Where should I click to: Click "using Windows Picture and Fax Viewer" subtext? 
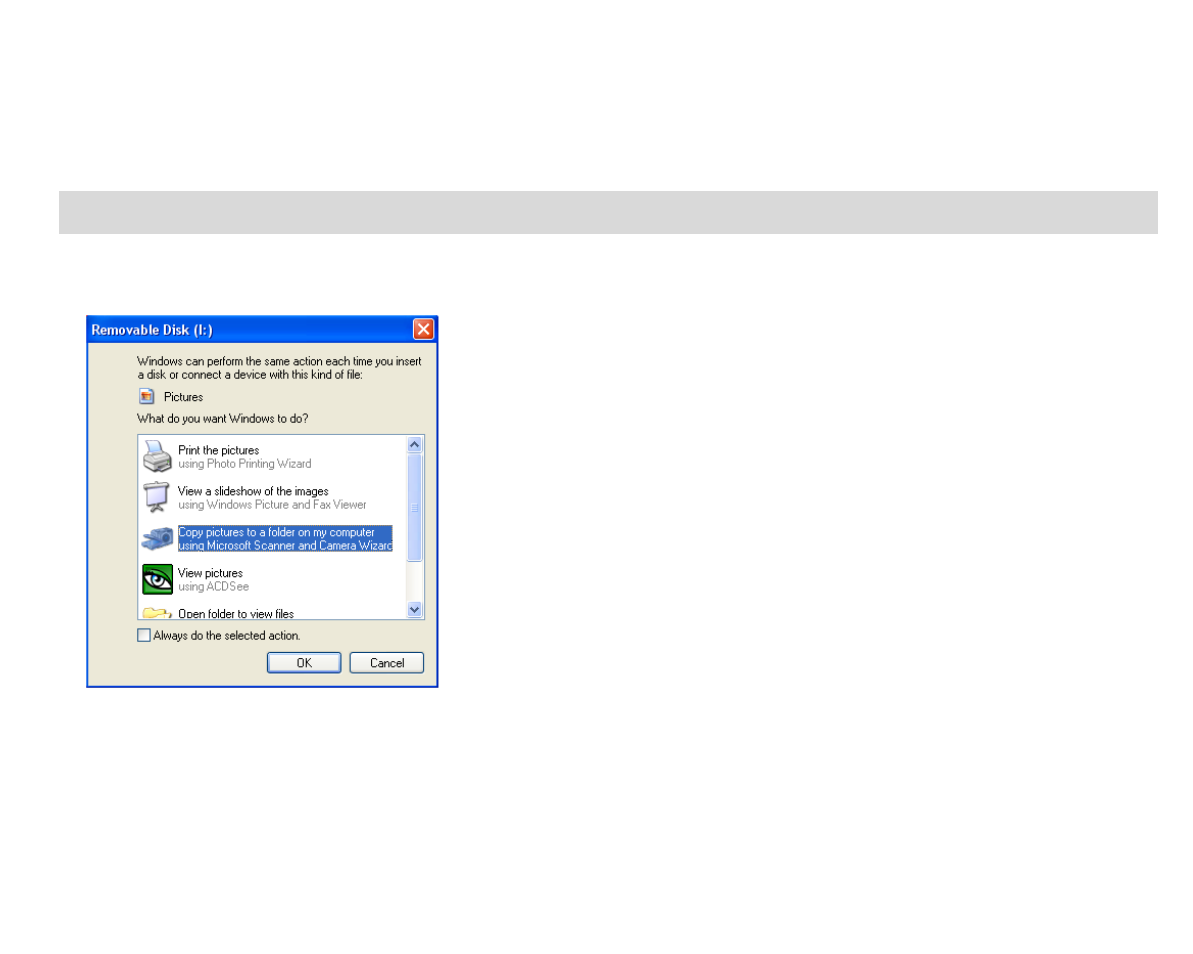[272, 505]
